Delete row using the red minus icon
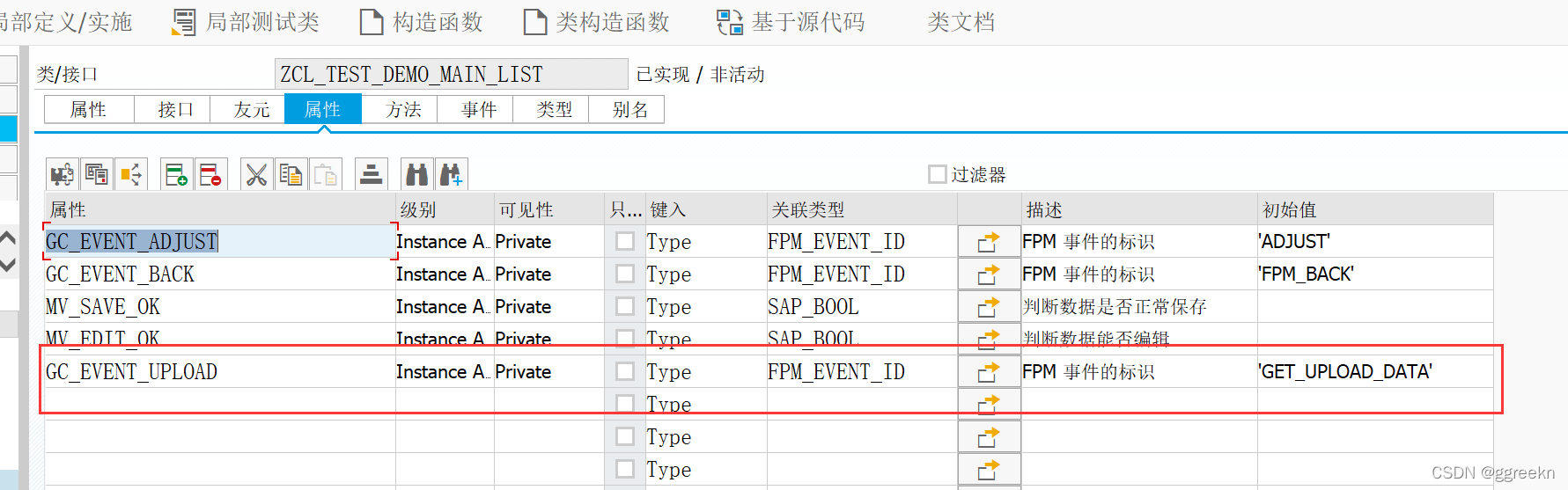The width and height of the screenshot is (1568, 490). tap(211, 174)
